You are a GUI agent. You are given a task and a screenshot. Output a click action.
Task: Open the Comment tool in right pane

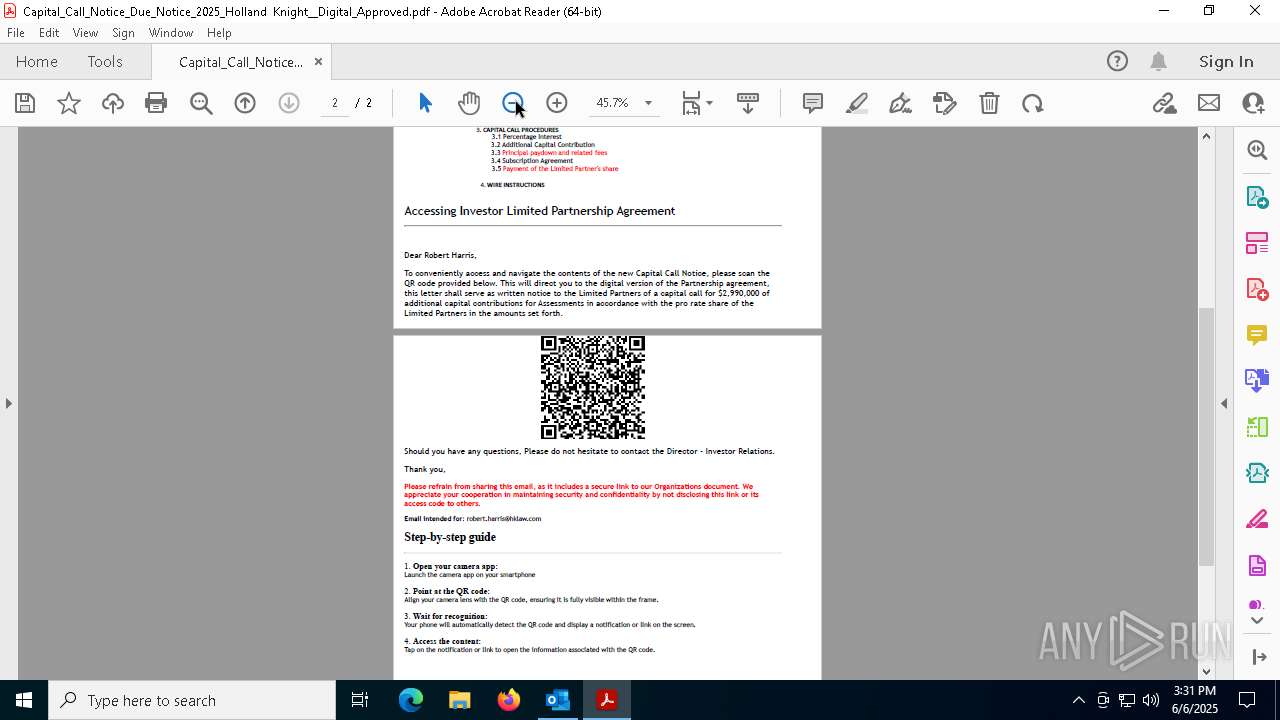(x=1257, y=335)
